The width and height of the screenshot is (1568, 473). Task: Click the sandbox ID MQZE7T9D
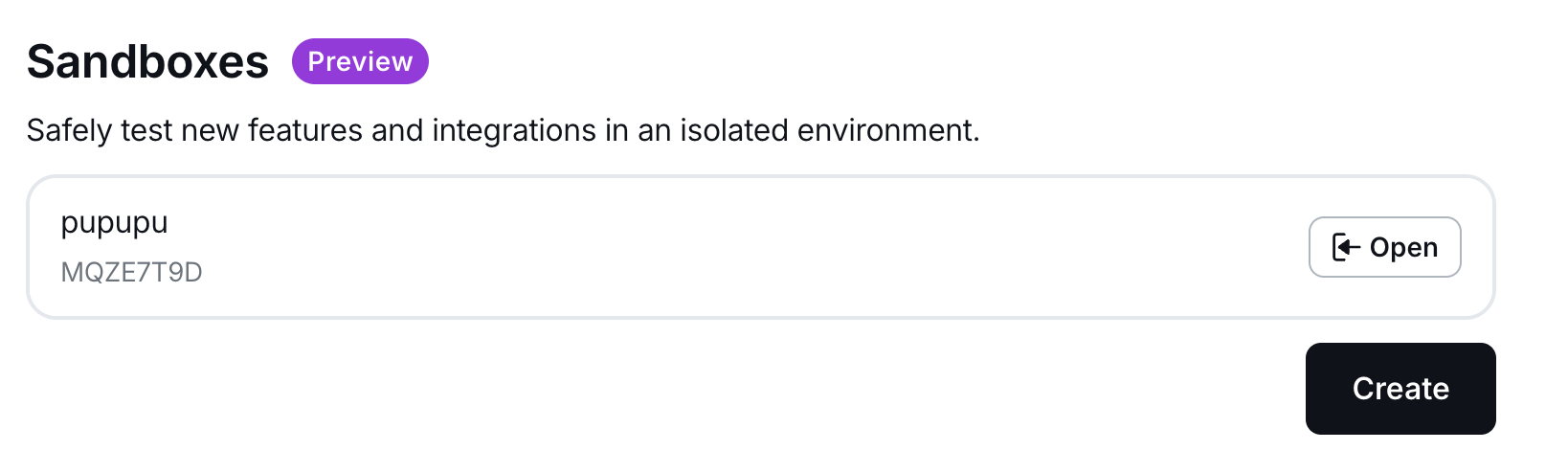pyautogui.click(x=131, y=273)
